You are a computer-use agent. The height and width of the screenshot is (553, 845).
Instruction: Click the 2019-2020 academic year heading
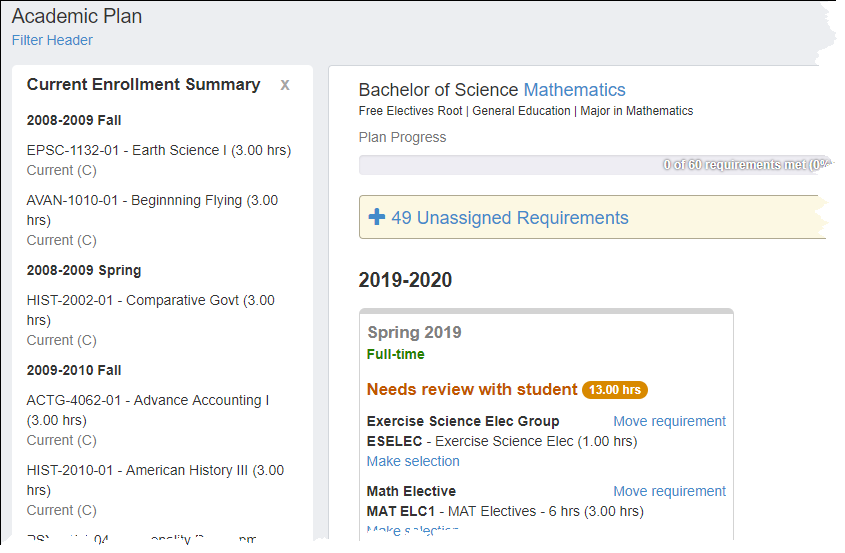tap(405, 280)
